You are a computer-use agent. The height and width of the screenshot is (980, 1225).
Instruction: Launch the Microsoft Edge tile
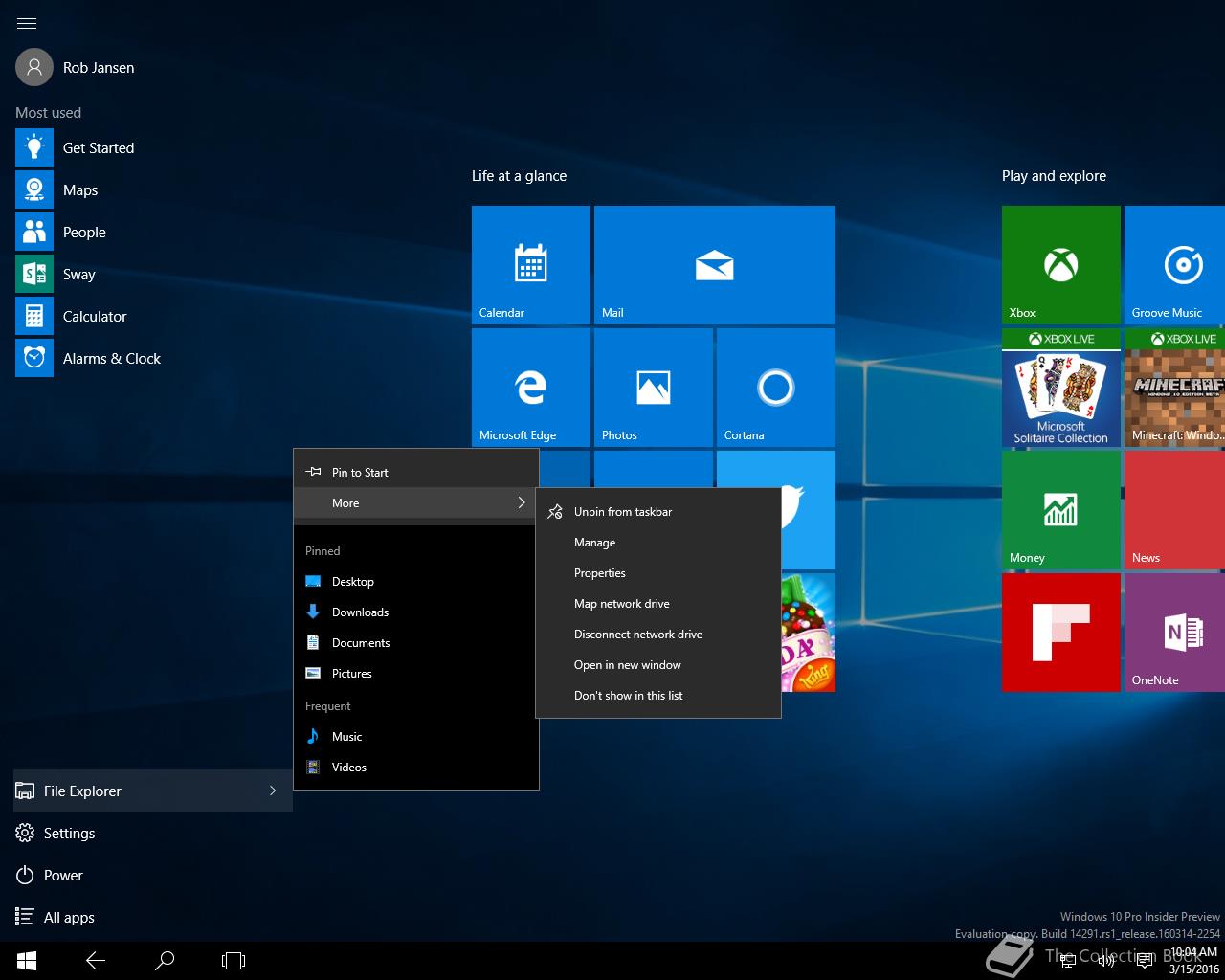(x=531, y=388)
